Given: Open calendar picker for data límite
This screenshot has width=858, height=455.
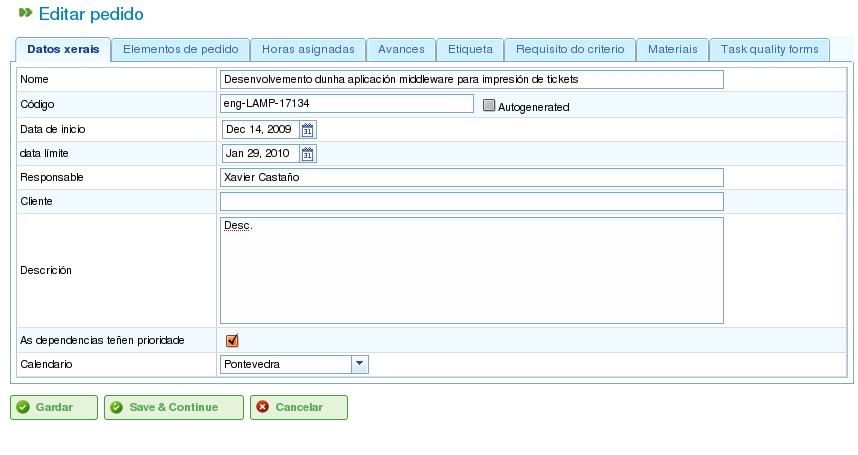Looking at the screenshot, I should point(308,154).
